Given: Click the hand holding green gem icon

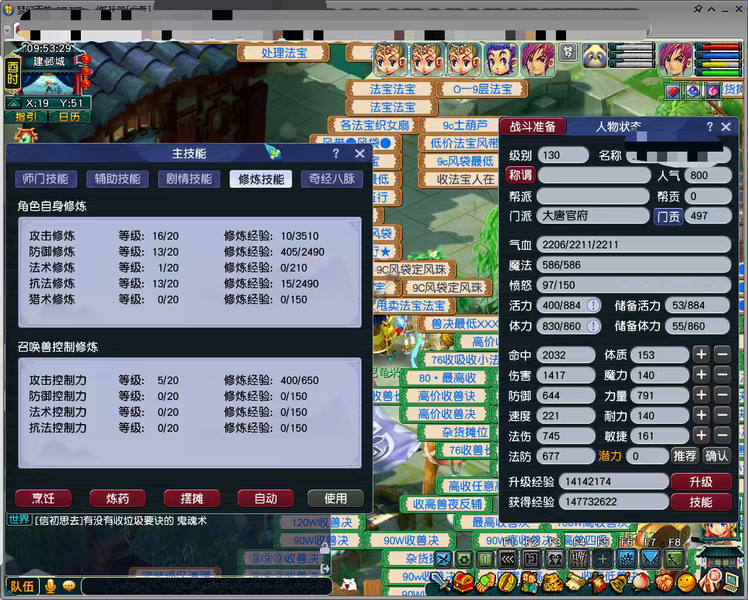Looking at the screenshot, I should point(486,583).
